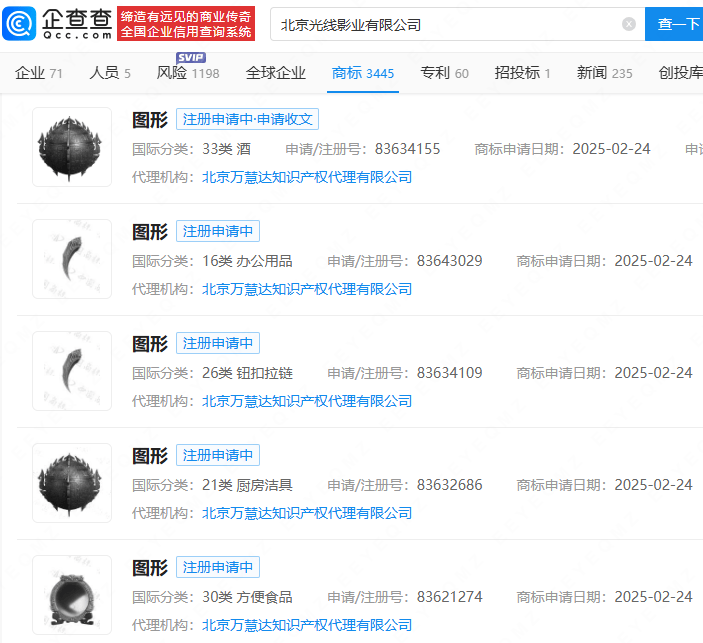Click 注册申请中 tag of the 26类 钮扣拉链 entry

pos(218,343)
